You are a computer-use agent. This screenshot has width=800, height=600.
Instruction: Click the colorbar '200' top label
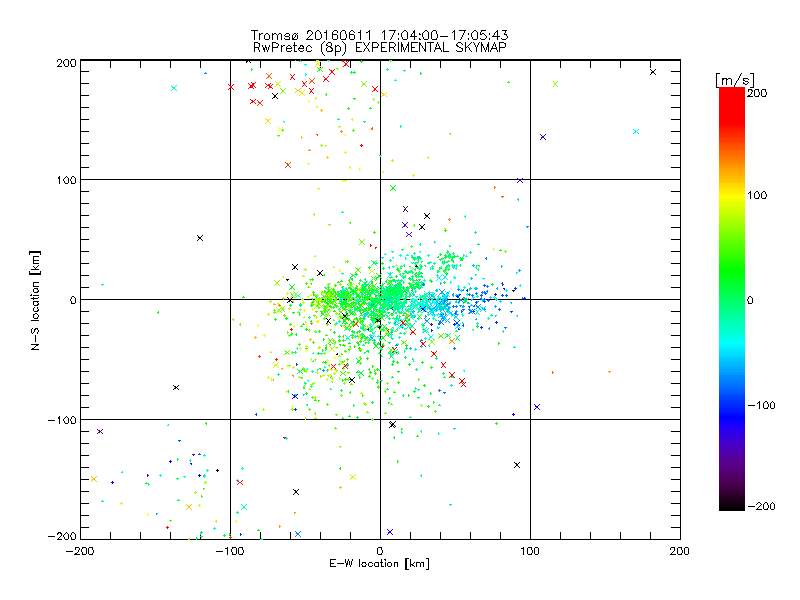757,93
